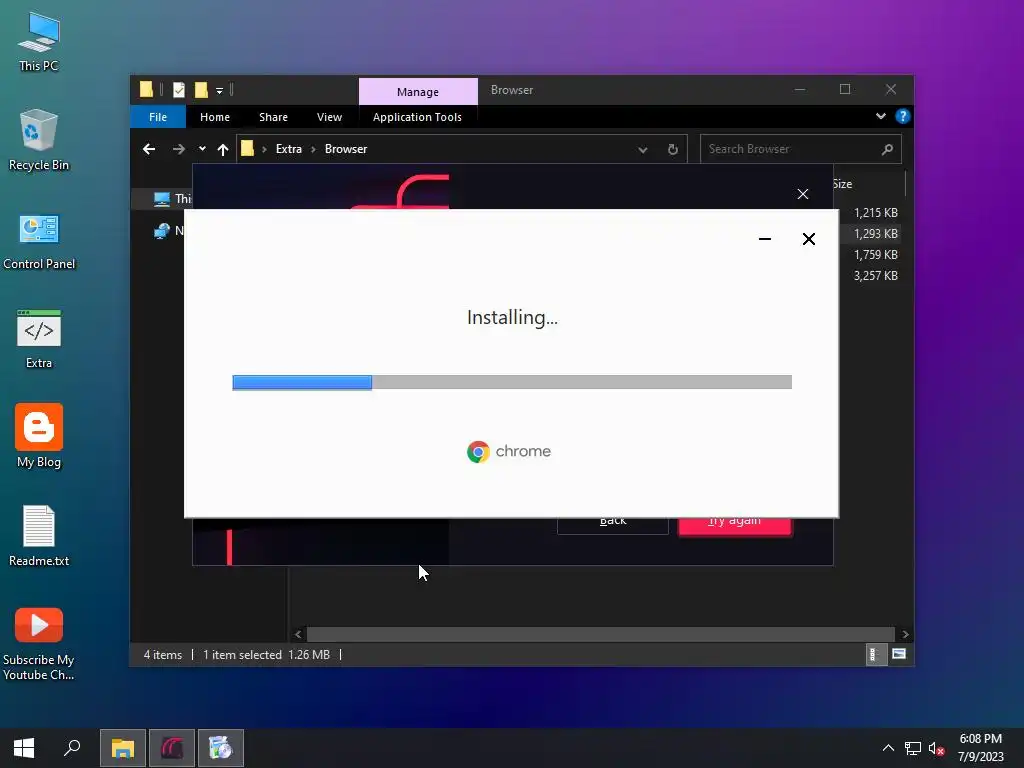Click New folder quick access icon
1024x768 pixels.
click(201, 90)
